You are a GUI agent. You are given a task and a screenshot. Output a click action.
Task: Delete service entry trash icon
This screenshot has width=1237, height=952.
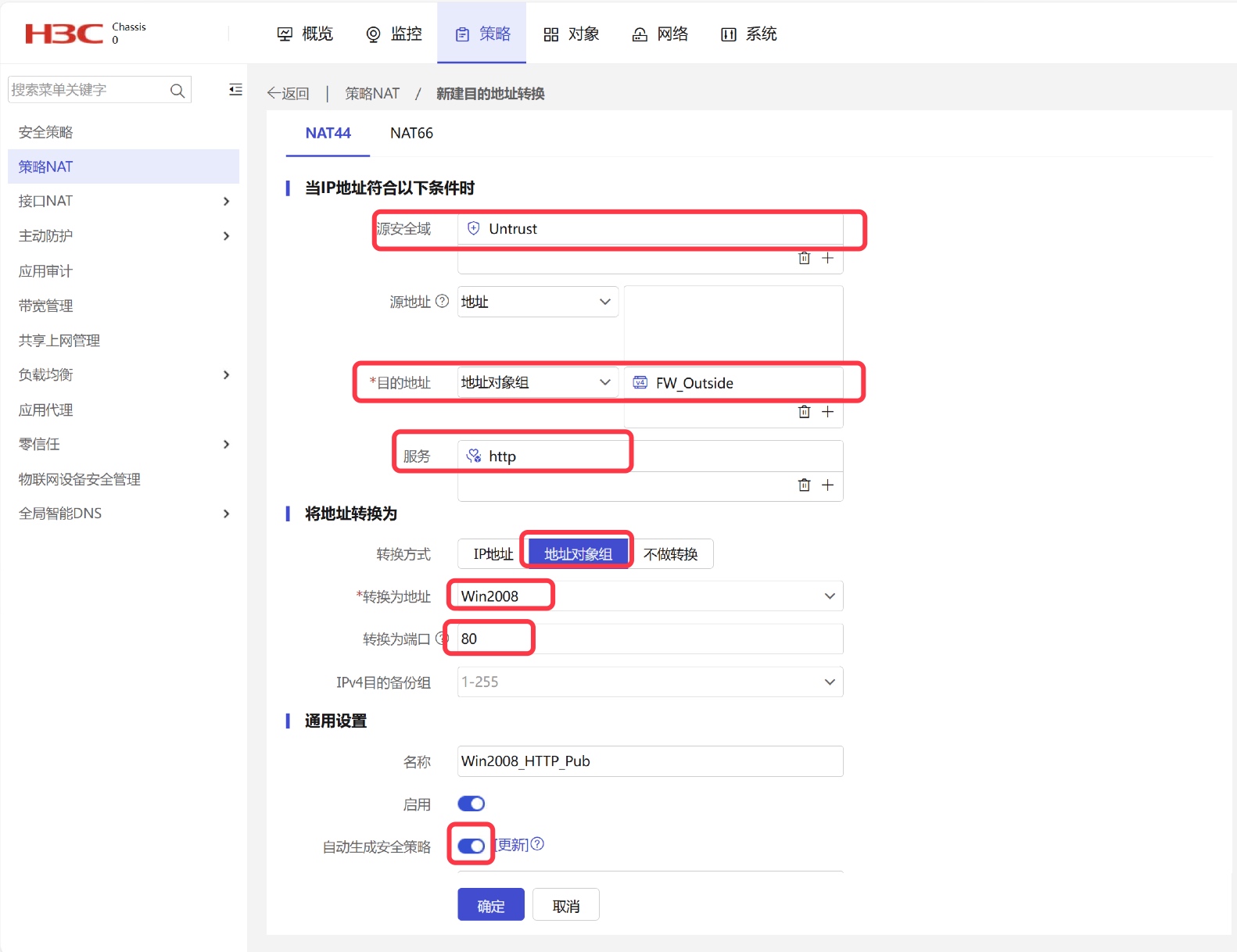(804, 485)
